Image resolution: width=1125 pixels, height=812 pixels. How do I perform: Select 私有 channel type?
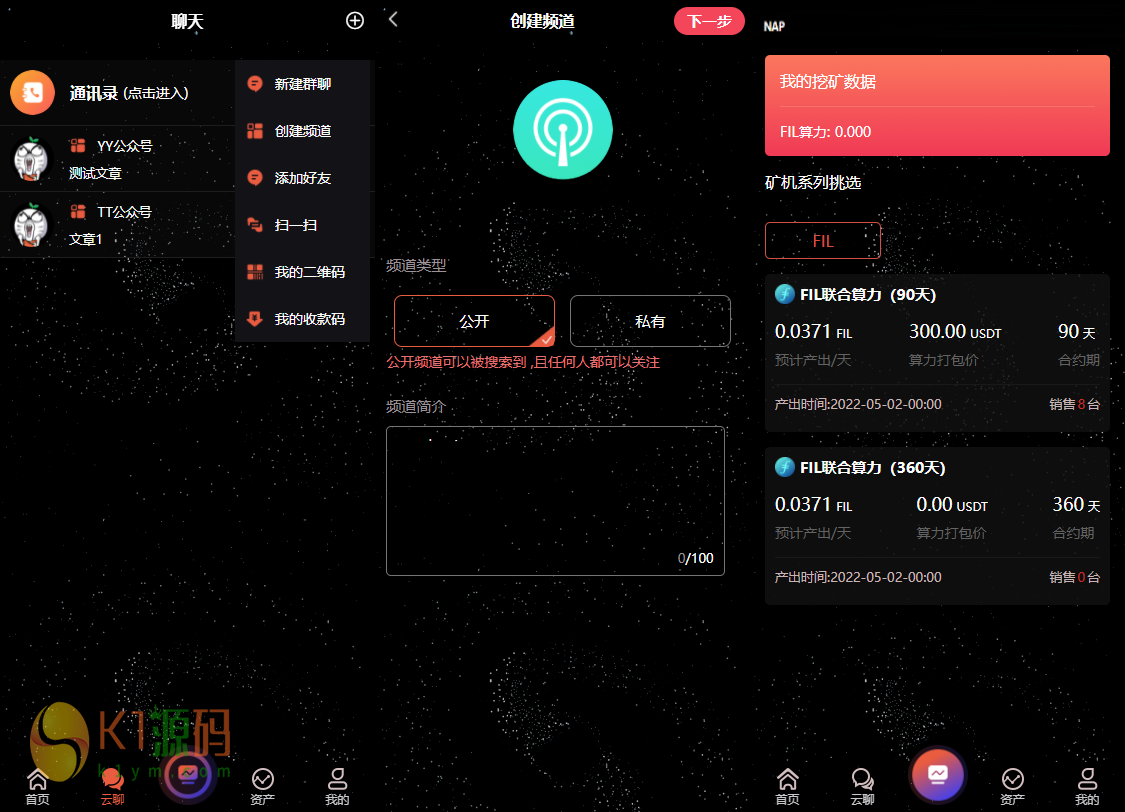650,321
